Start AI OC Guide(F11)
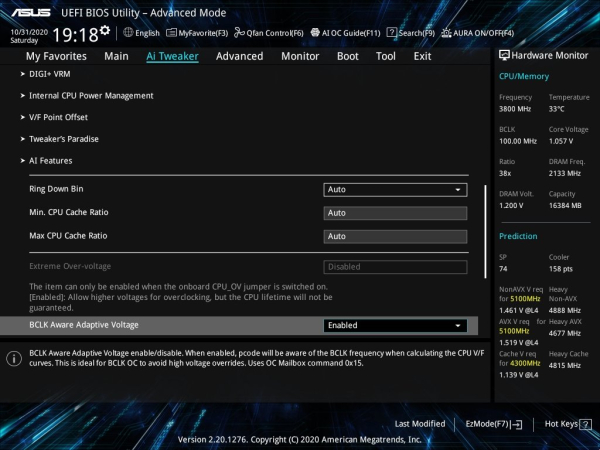Image resolution: width=600 pixels, height=450 pixels. pos(351,33)
